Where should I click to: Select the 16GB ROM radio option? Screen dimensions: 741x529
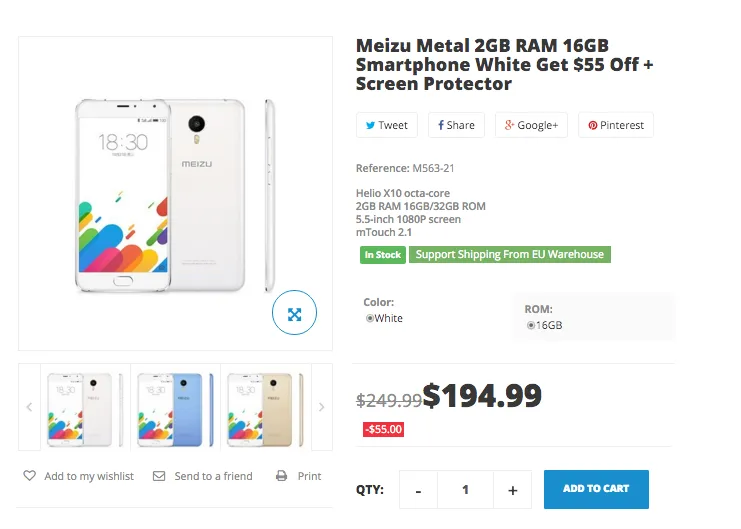[531, 325]
